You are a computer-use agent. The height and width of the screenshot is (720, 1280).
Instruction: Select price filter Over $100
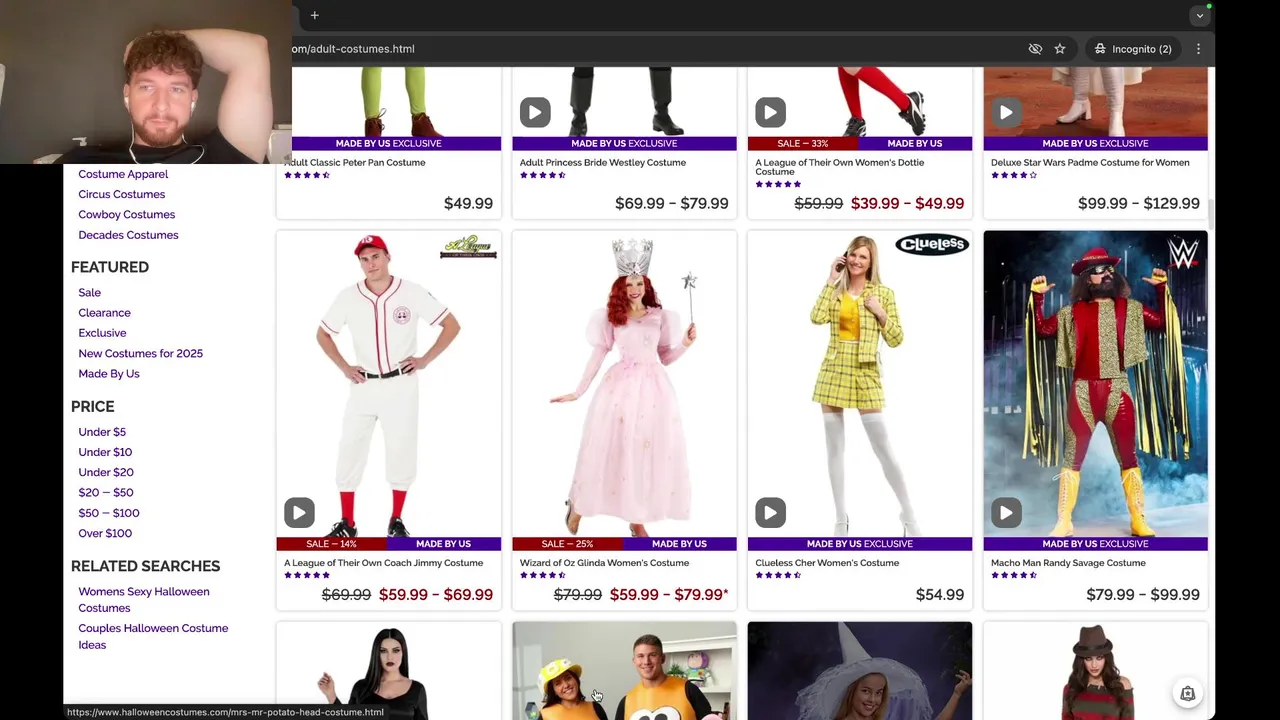pyautogui.click(x=105, y=533)
